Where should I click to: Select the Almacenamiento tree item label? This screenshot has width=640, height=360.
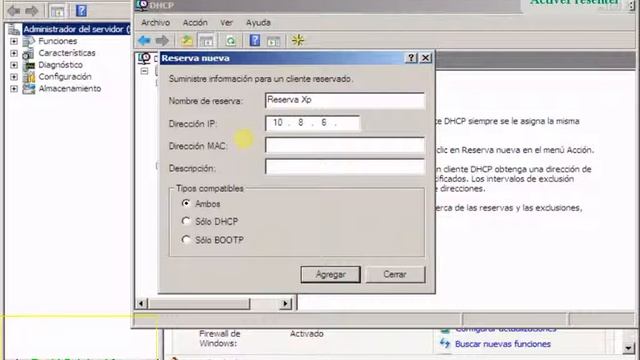click(70, 89)
